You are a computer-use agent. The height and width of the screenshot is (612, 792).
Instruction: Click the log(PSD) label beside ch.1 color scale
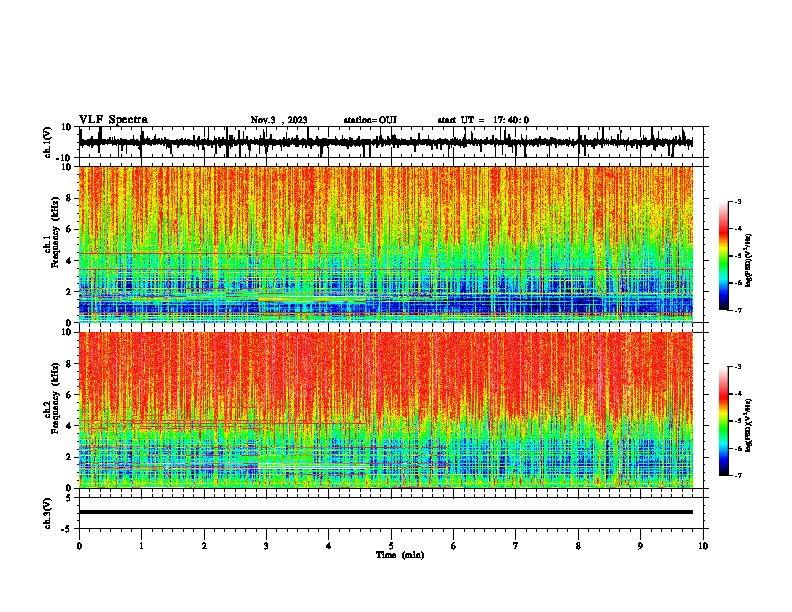[x=749, y=260]
